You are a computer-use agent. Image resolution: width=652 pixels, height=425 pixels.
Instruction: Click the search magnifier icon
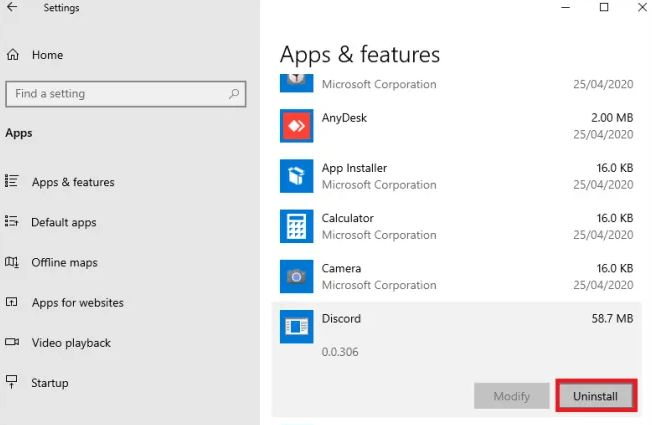point(234,94)
